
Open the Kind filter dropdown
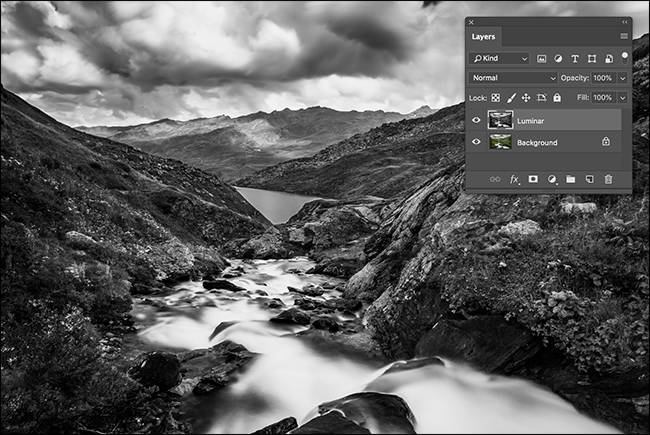pyautogui.click(x=500, y=59)
